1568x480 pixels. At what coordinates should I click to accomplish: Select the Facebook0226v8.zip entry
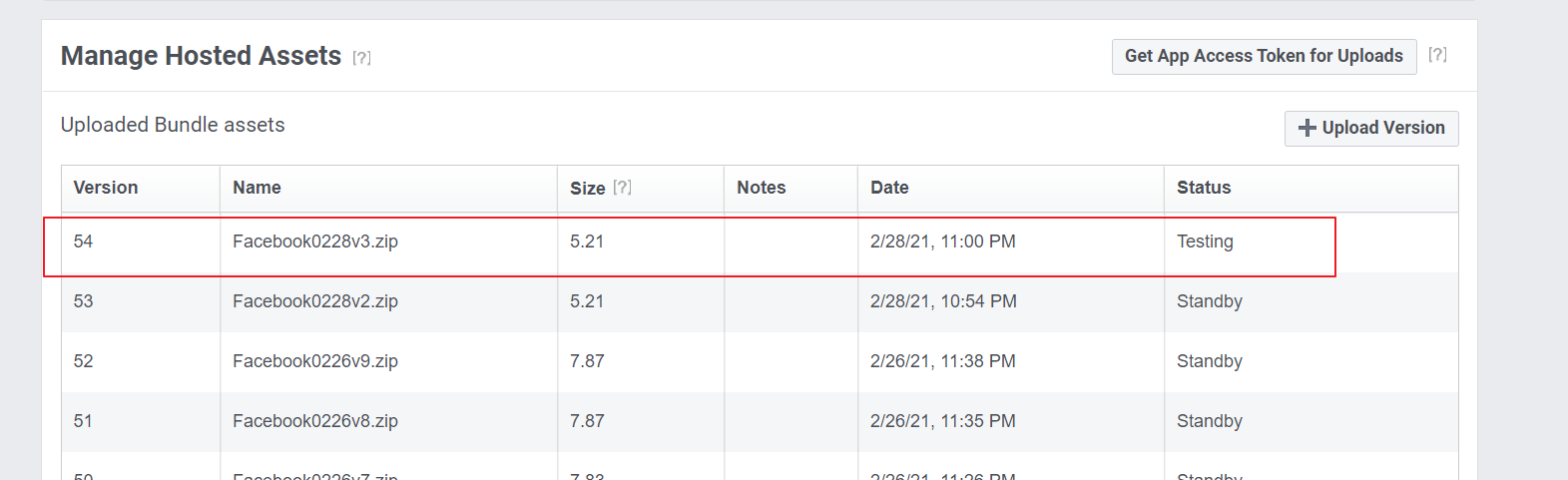pyautogui.click(x=315, y=421)
